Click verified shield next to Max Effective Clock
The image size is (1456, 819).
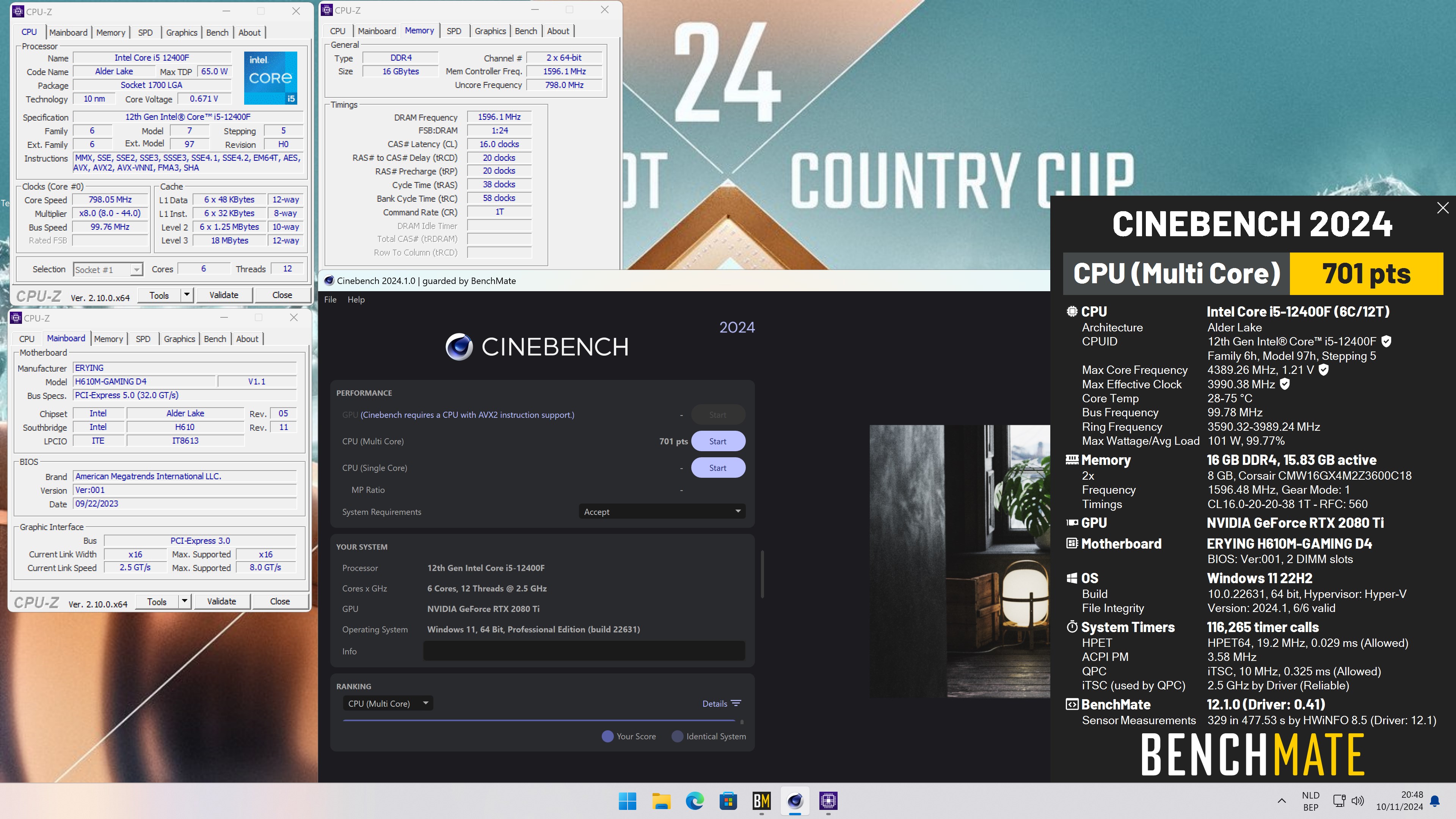coord(1284,384)
